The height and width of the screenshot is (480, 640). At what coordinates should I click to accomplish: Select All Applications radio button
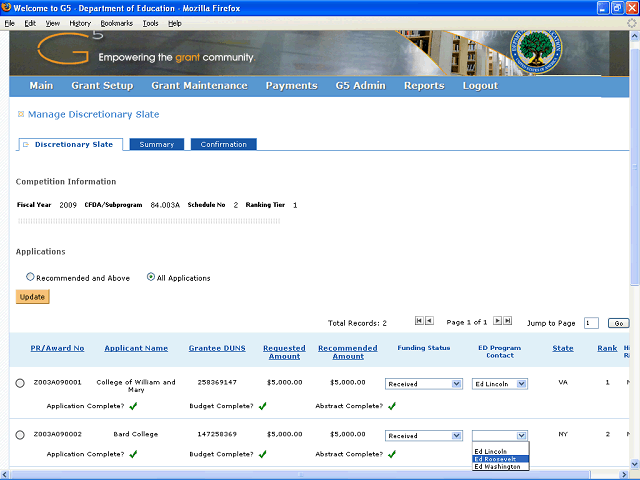click(x=151, y=277)
